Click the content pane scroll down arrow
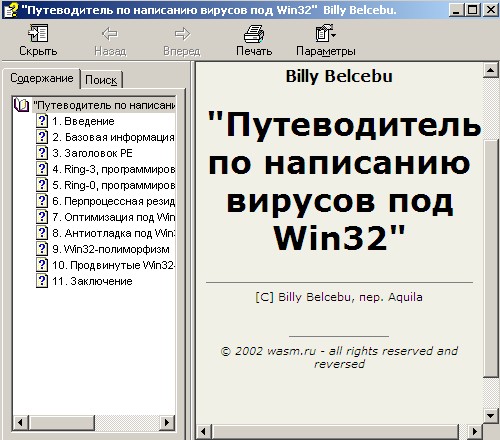Screen dimensions: 500x440 [491, 415]
